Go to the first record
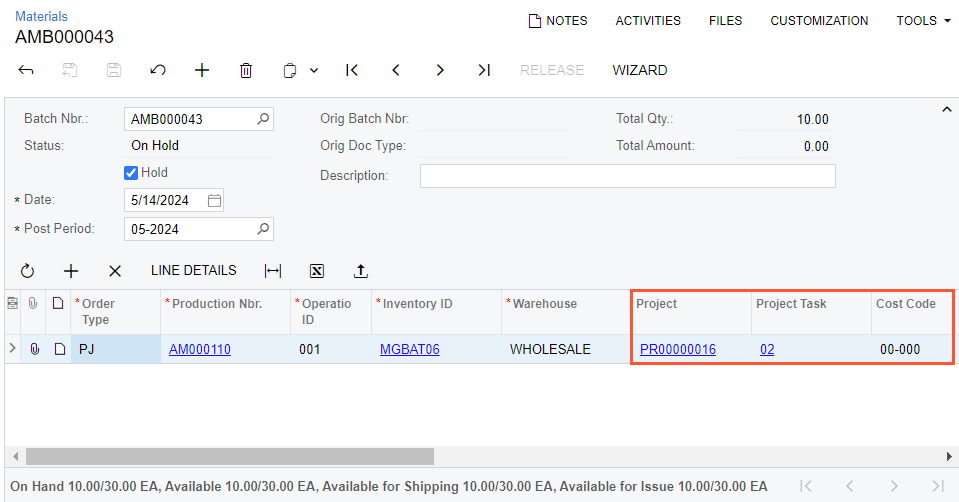The height and width of the screenshot is (502, 959). 352,70
